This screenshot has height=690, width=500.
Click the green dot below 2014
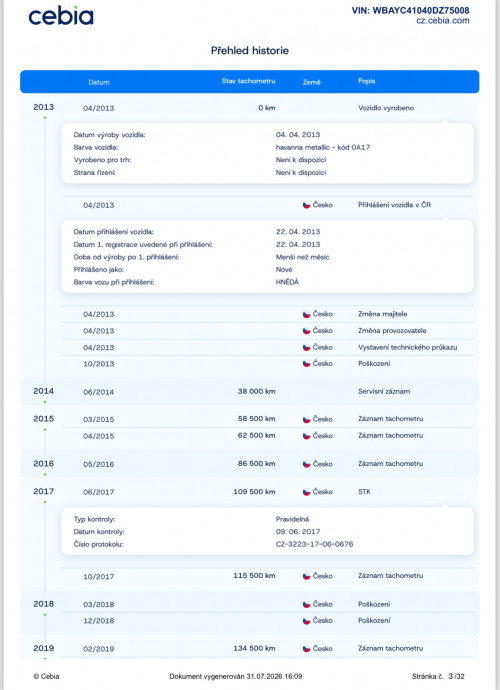coord(45,402)
